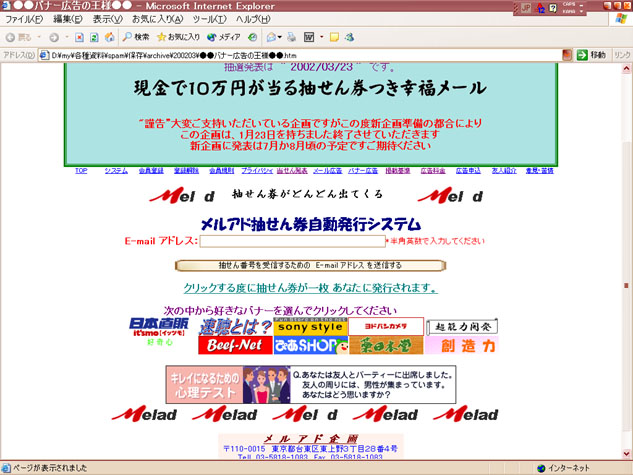Click the red icon beside the Go button

click(x=567, y=55)
